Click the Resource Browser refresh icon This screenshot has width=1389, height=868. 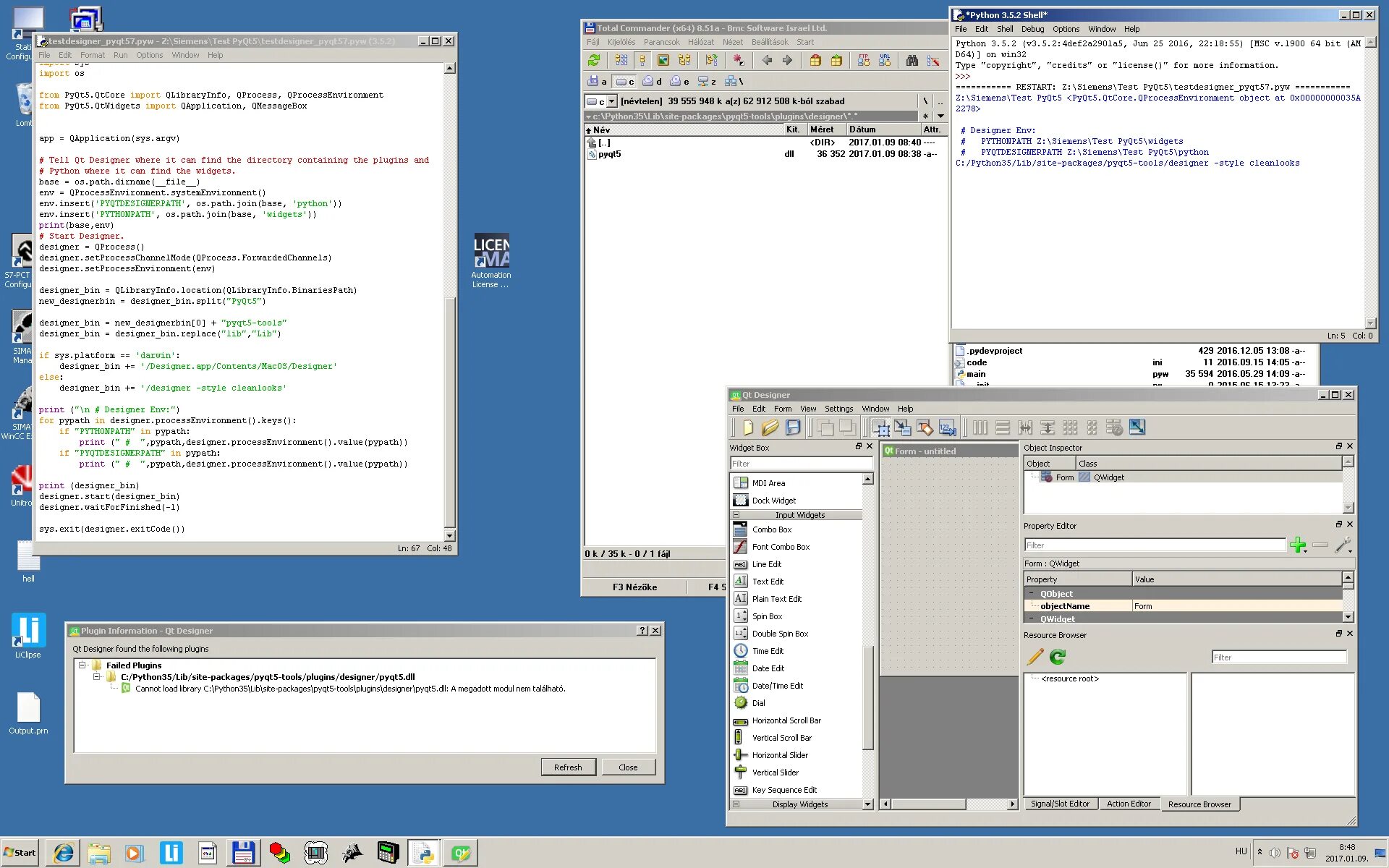click(x=1057, y=657)
